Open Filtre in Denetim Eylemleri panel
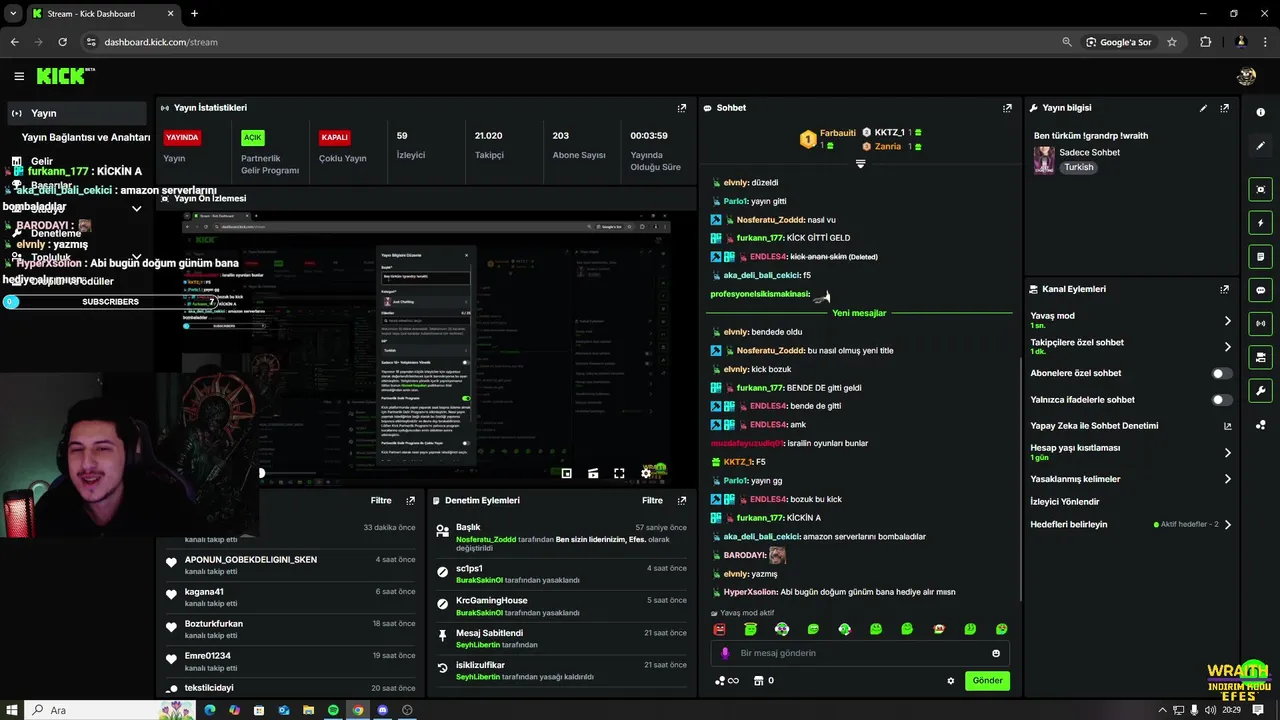 coord(652,500)
